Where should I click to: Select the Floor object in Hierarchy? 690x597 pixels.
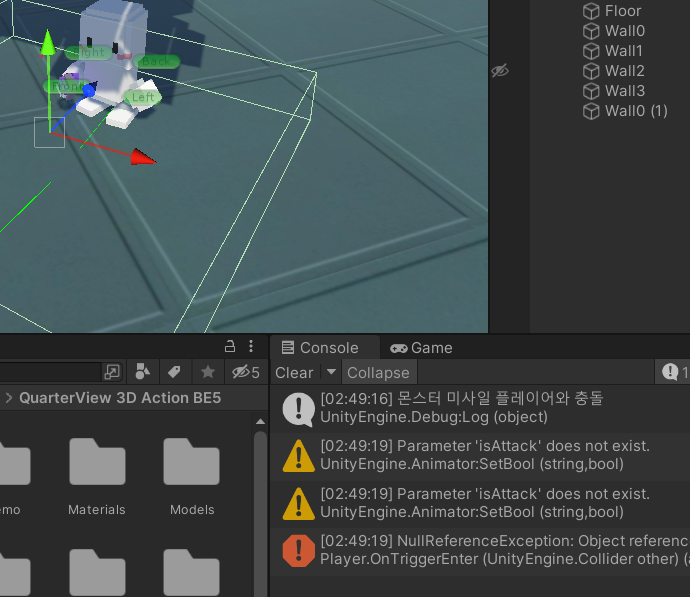pos(622,11)
